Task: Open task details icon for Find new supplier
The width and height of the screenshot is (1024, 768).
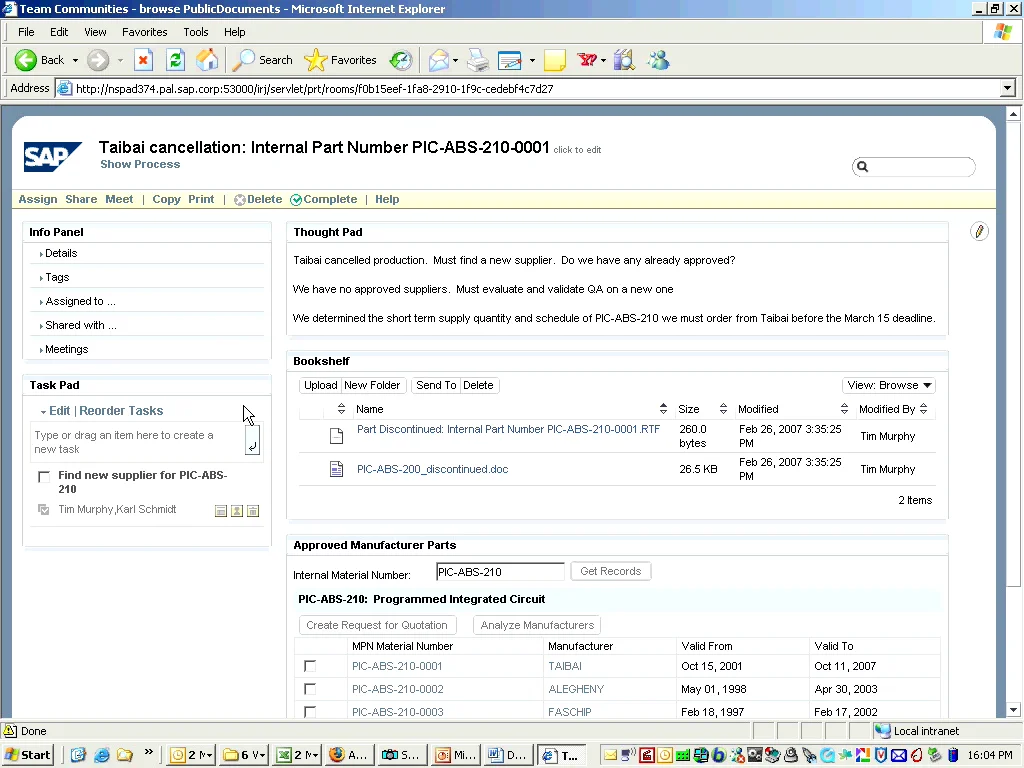Action: click(x=221, y=511)
